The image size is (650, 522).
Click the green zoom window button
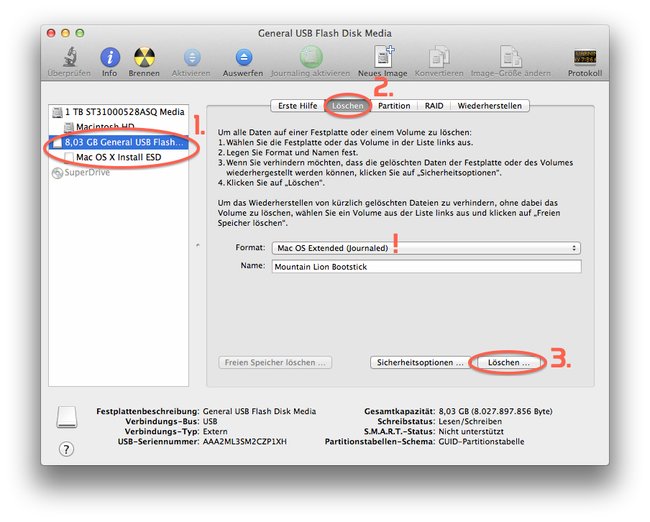(80, 33)
